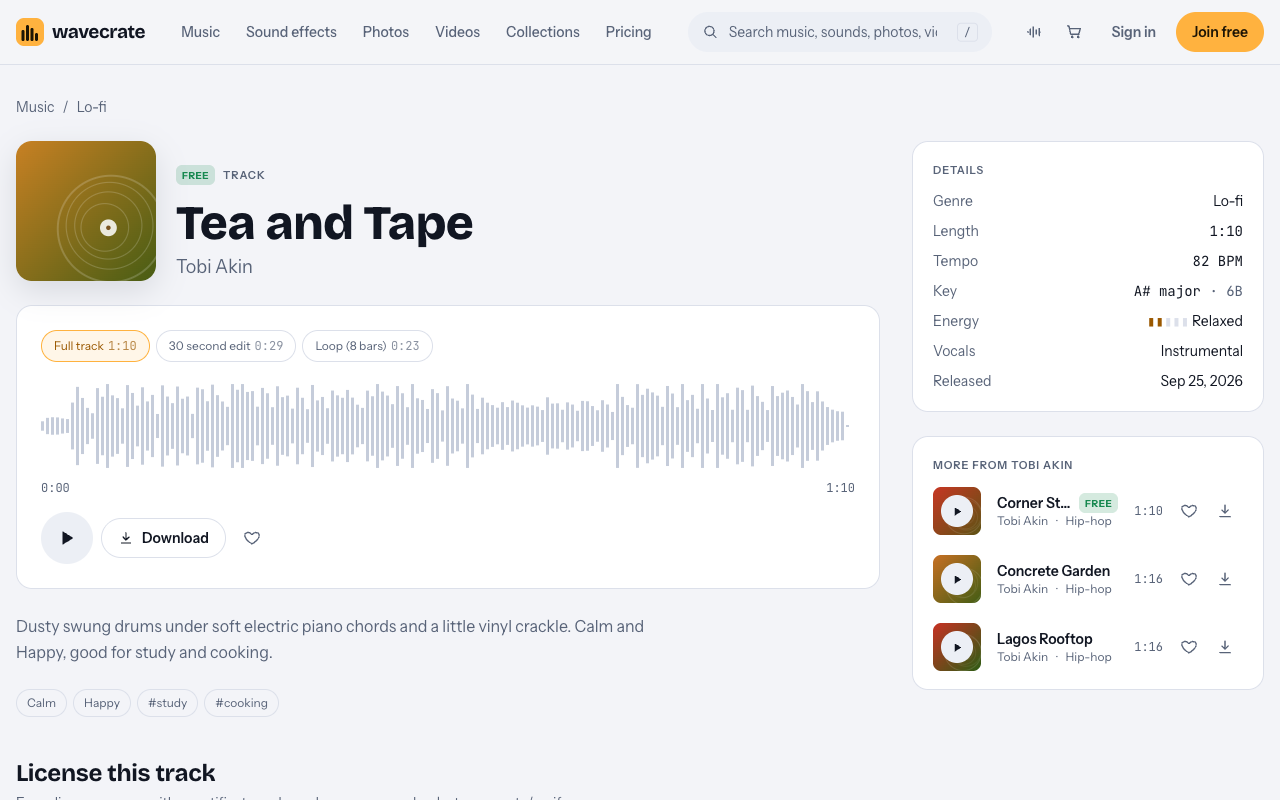The image size is (1280, 800).
Task: Download the Concrete Garden track
Action: click(x=1225, y=579)
